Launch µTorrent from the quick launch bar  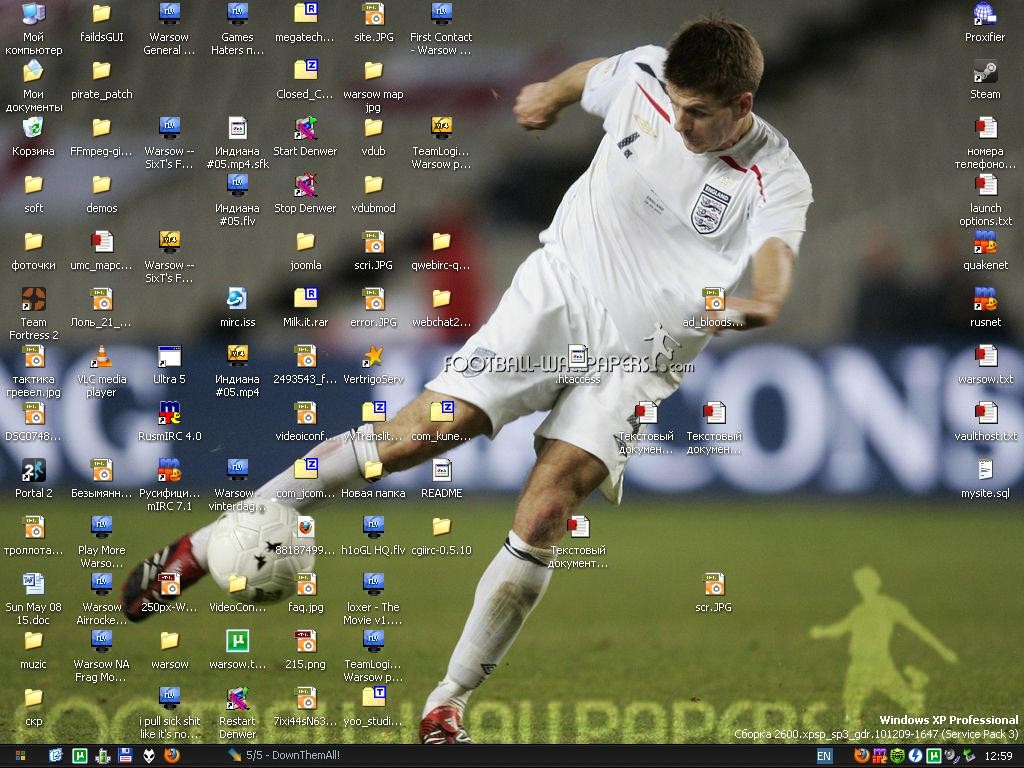coord(79,756)
